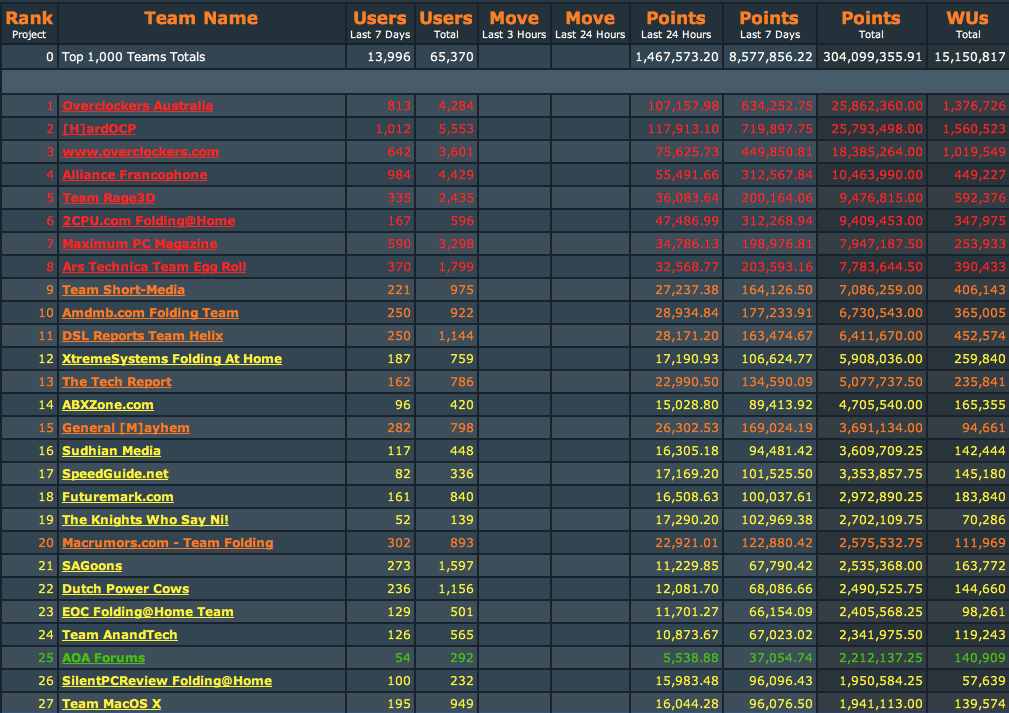Select the 8,577,856.22 points cell
Screen dimensions: 1009x713
click(x=770, y=57)
